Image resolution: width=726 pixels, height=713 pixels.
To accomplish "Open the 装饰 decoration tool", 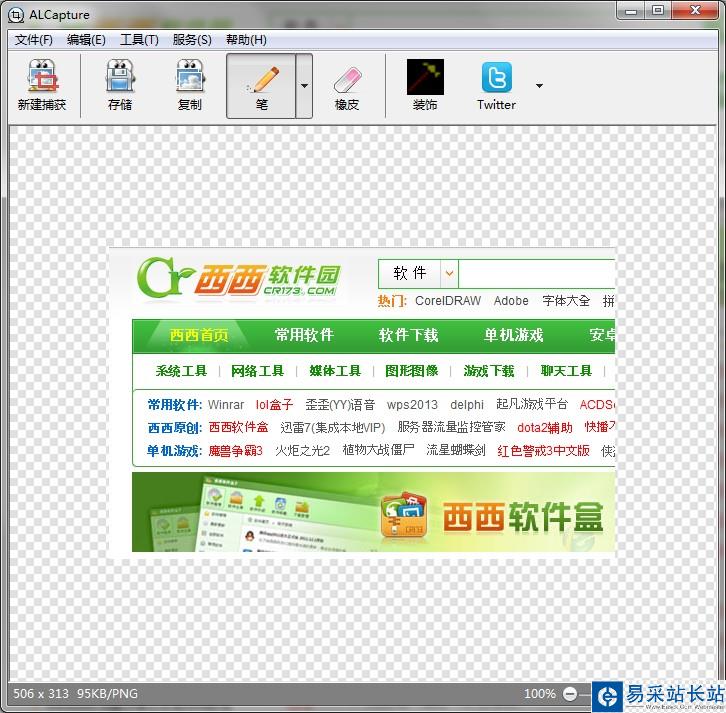I will (x=425, y=86).
